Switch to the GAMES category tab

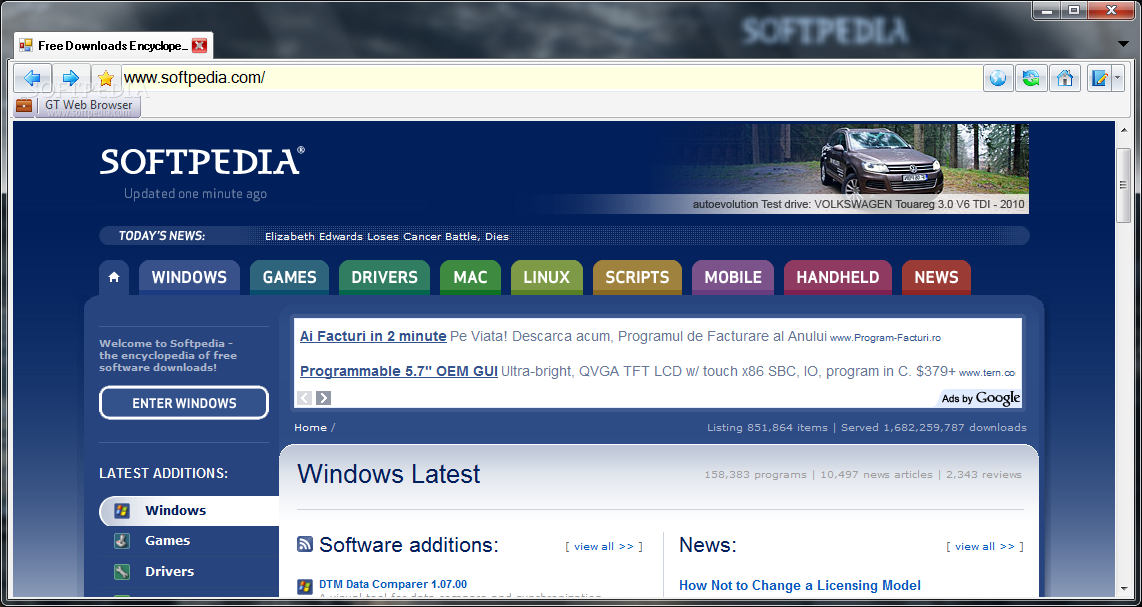[x=289, y=278]
